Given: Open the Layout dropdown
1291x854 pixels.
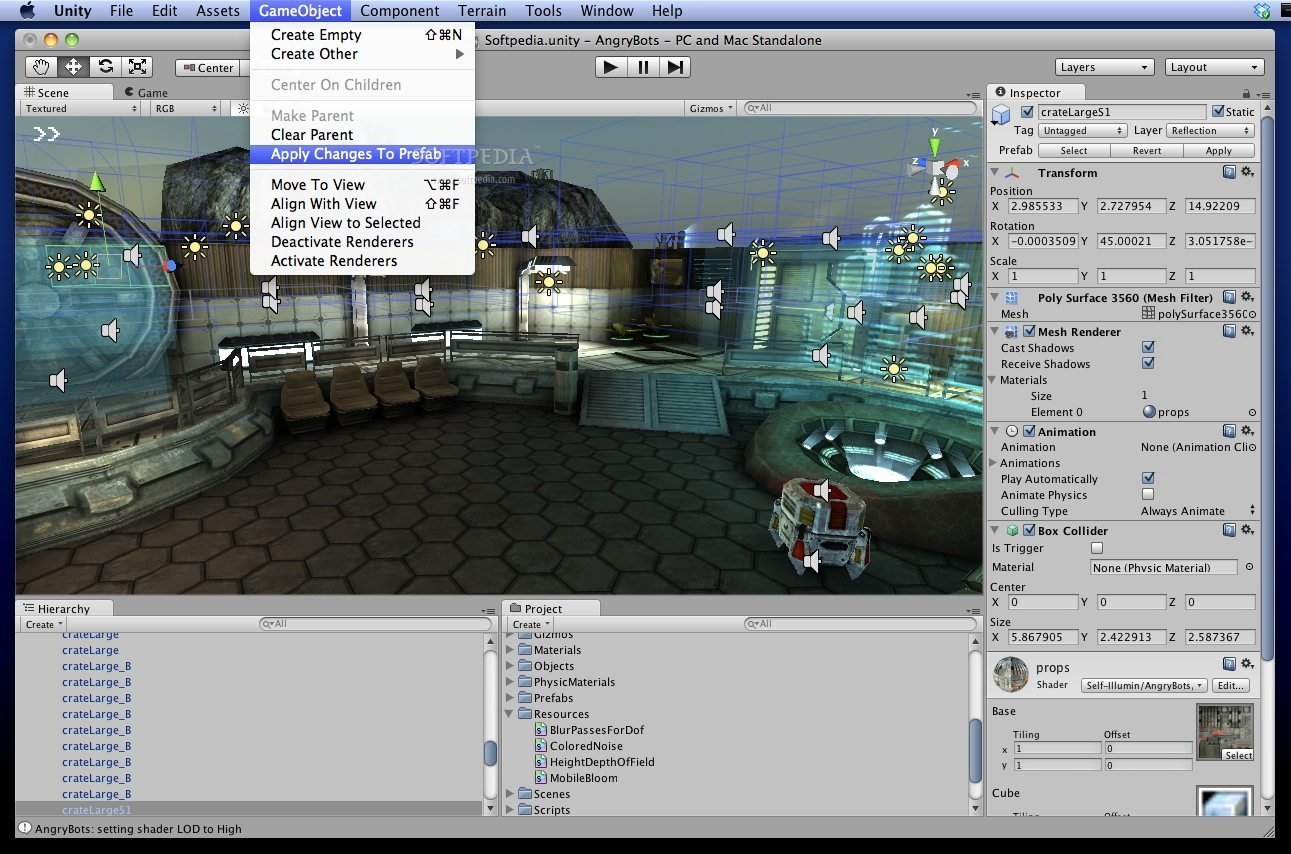Looking at the screenshot, I should click(1215, 67).
